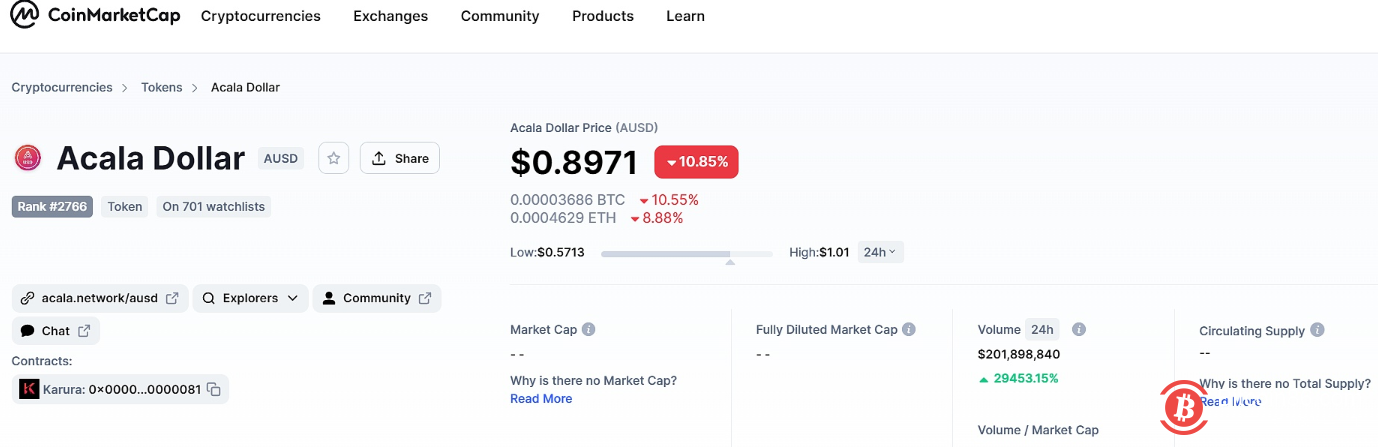Image resolution: width=1378 pixels, height=447 pixels.
Task: Open Market Cap info tooltip icon
Action: (x=589, y=330)
